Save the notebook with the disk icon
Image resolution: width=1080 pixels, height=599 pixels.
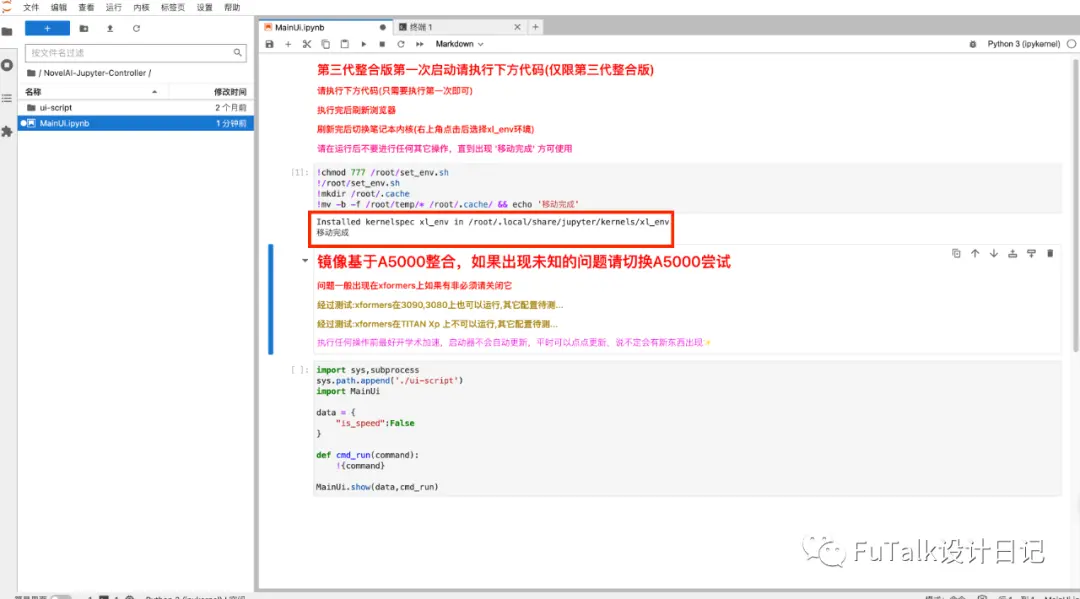[x=269, y=44]
